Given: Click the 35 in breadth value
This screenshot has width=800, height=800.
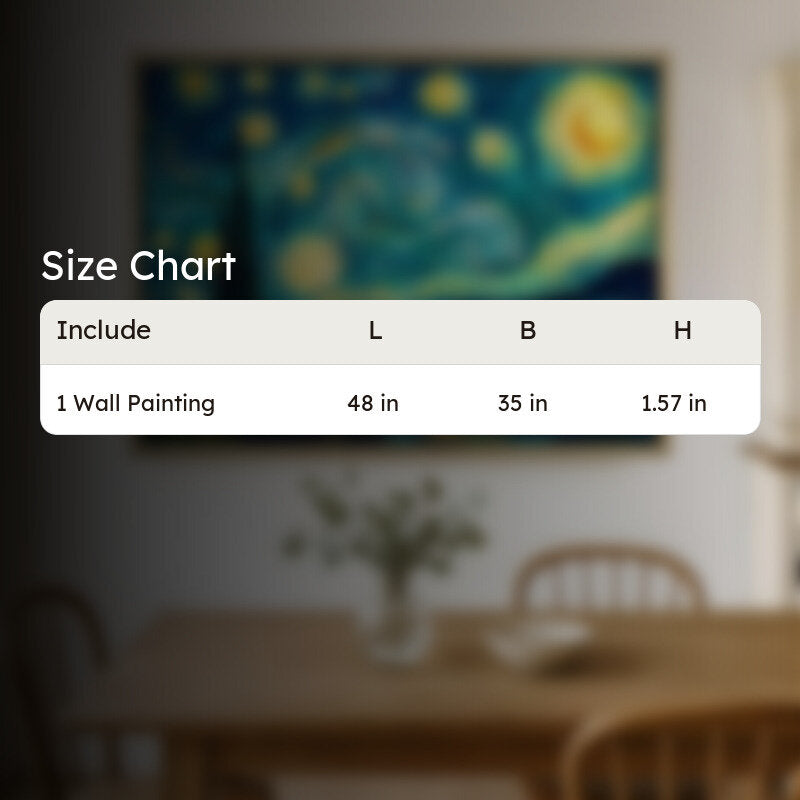Looking at the screenshot, I should pyautogui.click(x=523, y=403).
